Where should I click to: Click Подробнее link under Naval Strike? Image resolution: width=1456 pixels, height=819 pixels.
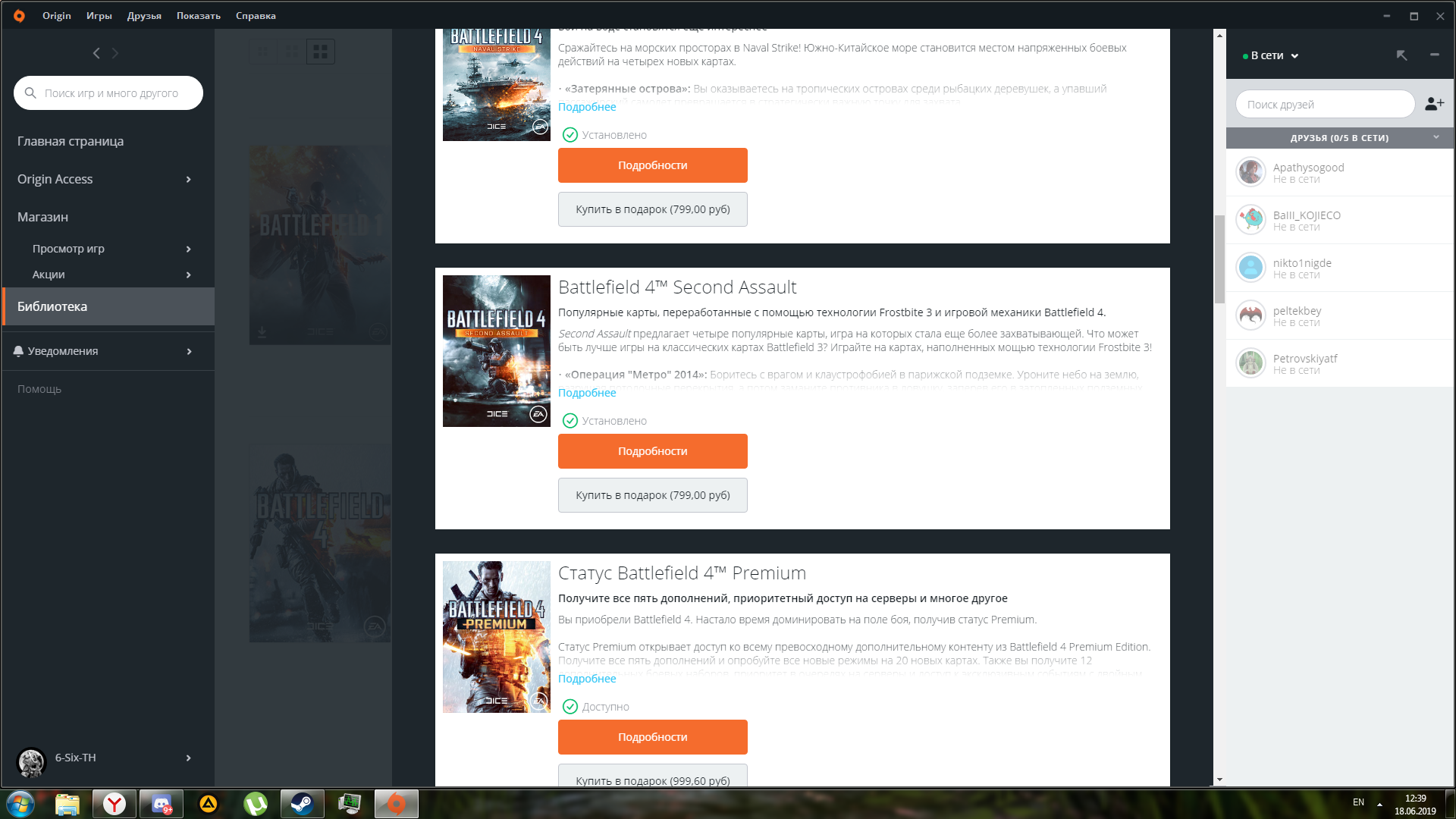tap(587, 107)
